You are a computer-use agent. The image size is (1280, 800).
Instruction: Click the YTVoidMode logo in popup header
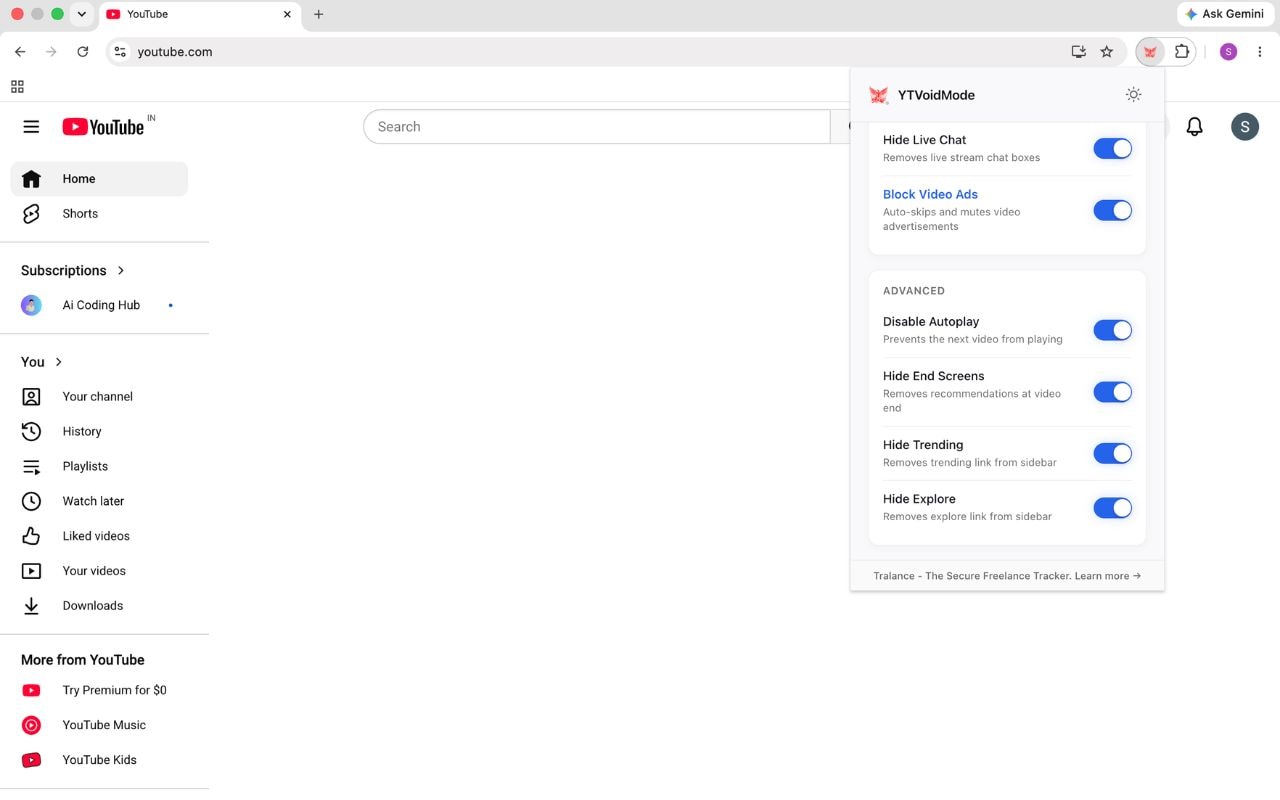pos(878,95)
